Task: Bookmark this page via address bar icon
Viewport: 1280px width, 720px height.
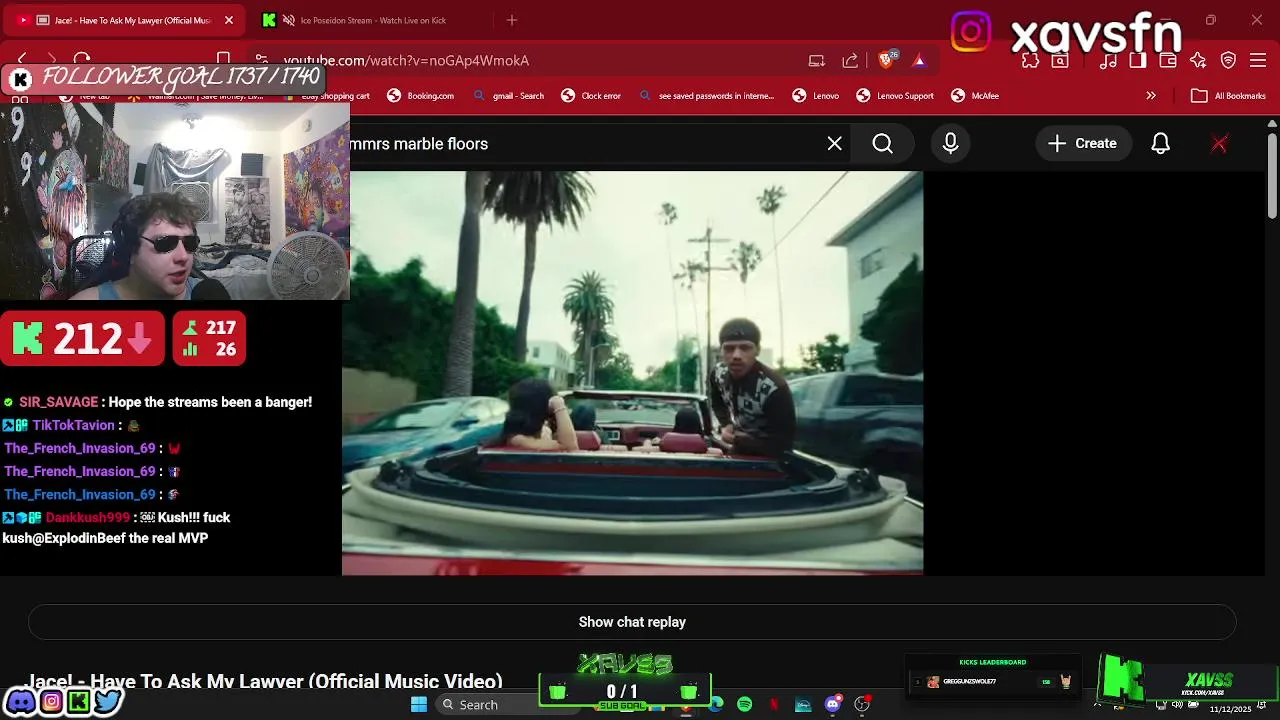Action: pos(224,60)
